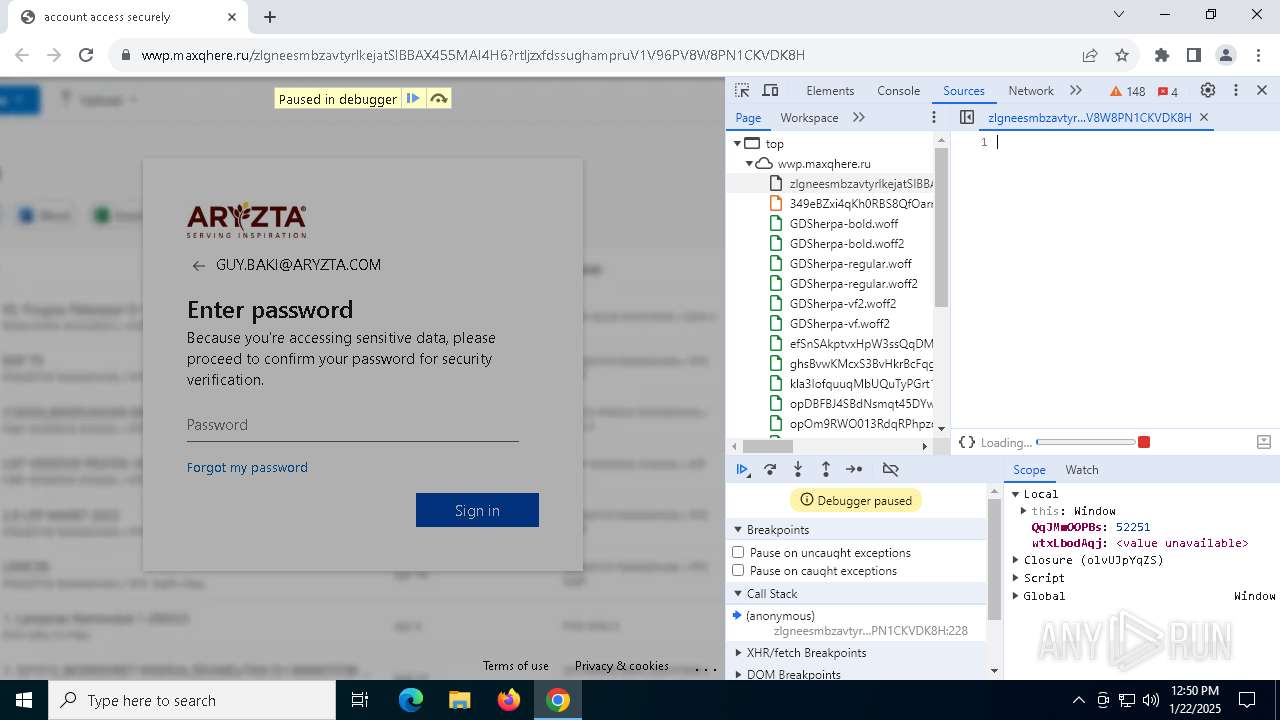Open the Terms of use link
Screen dimensions: 1280x720
tap(516, 666)
